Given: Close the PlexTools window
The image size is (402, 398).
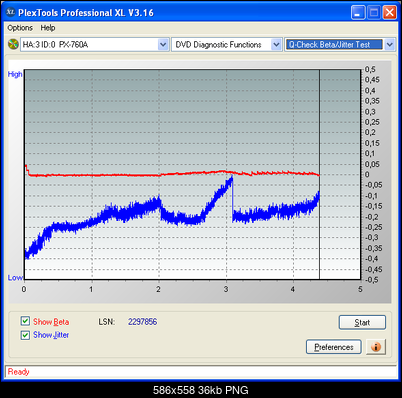Looking at the screenshot, I should [x=389, y=13].
